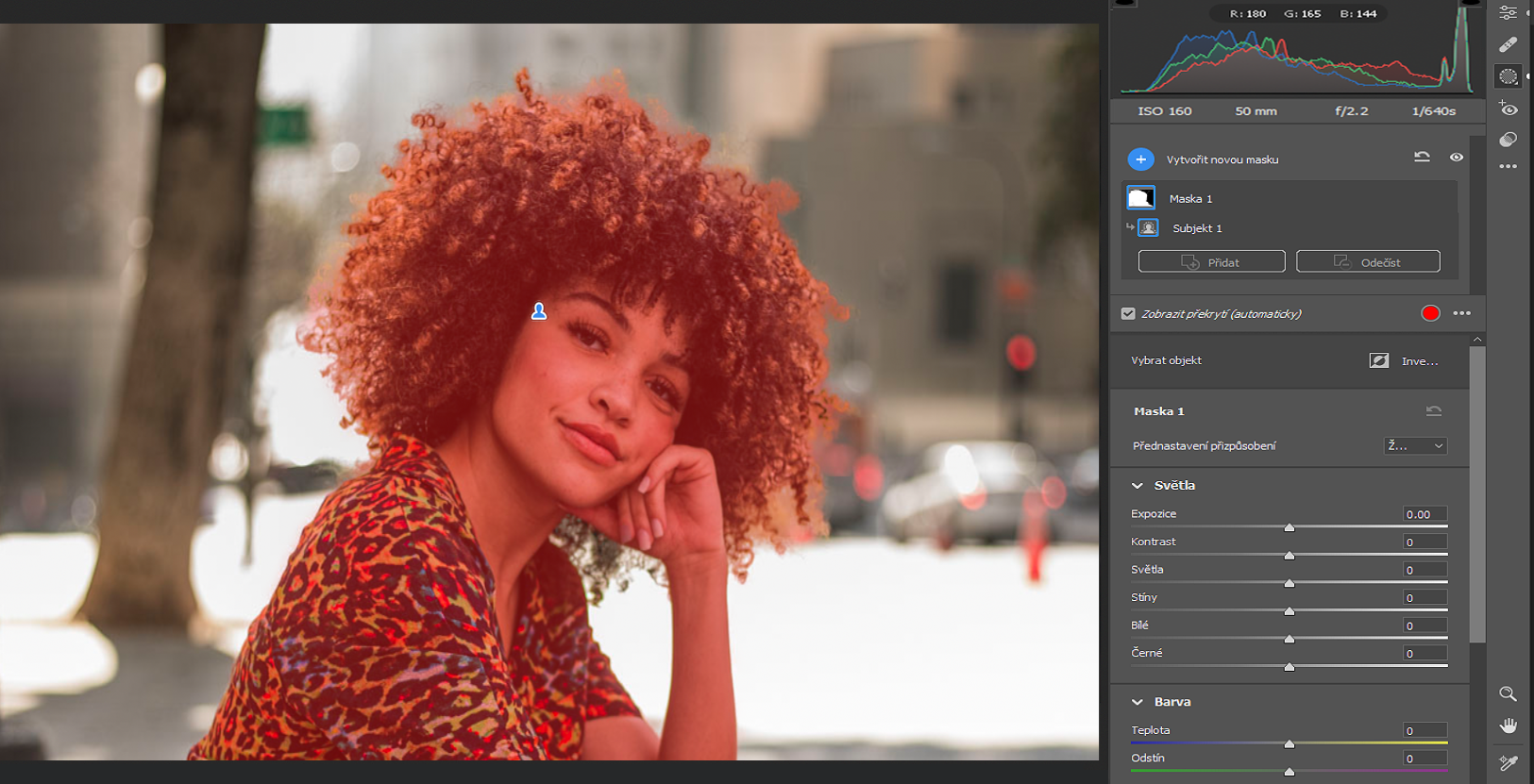The image size is (1534, 784).
Task: Open overlay options three-dot menu
Action: 1462,313
